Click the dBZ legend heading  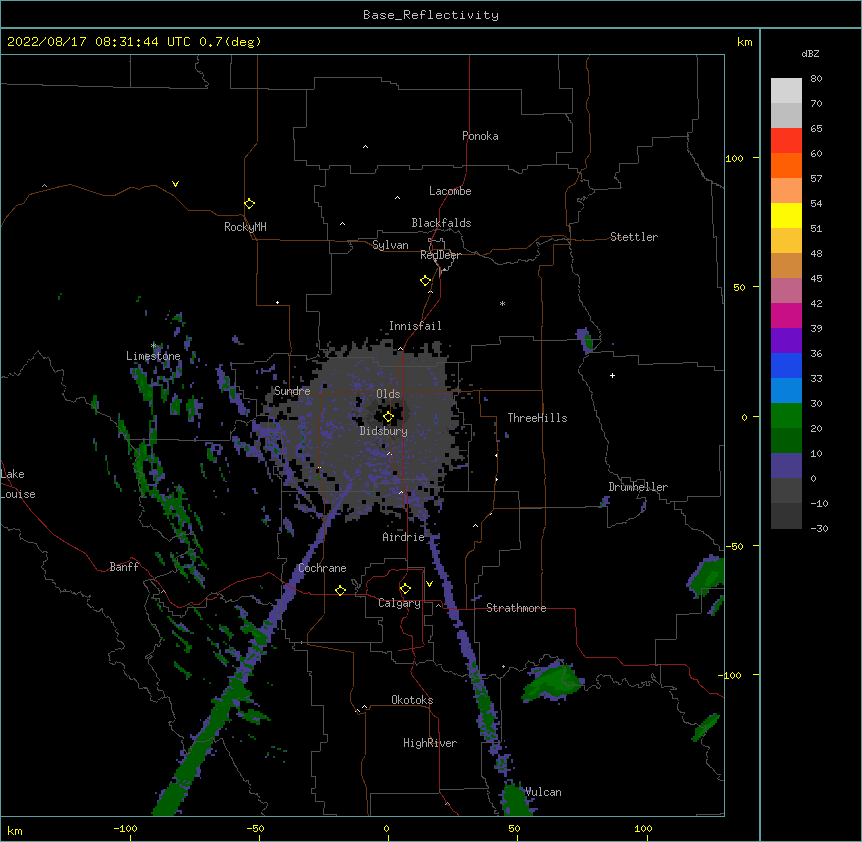(x=810, y=53)
